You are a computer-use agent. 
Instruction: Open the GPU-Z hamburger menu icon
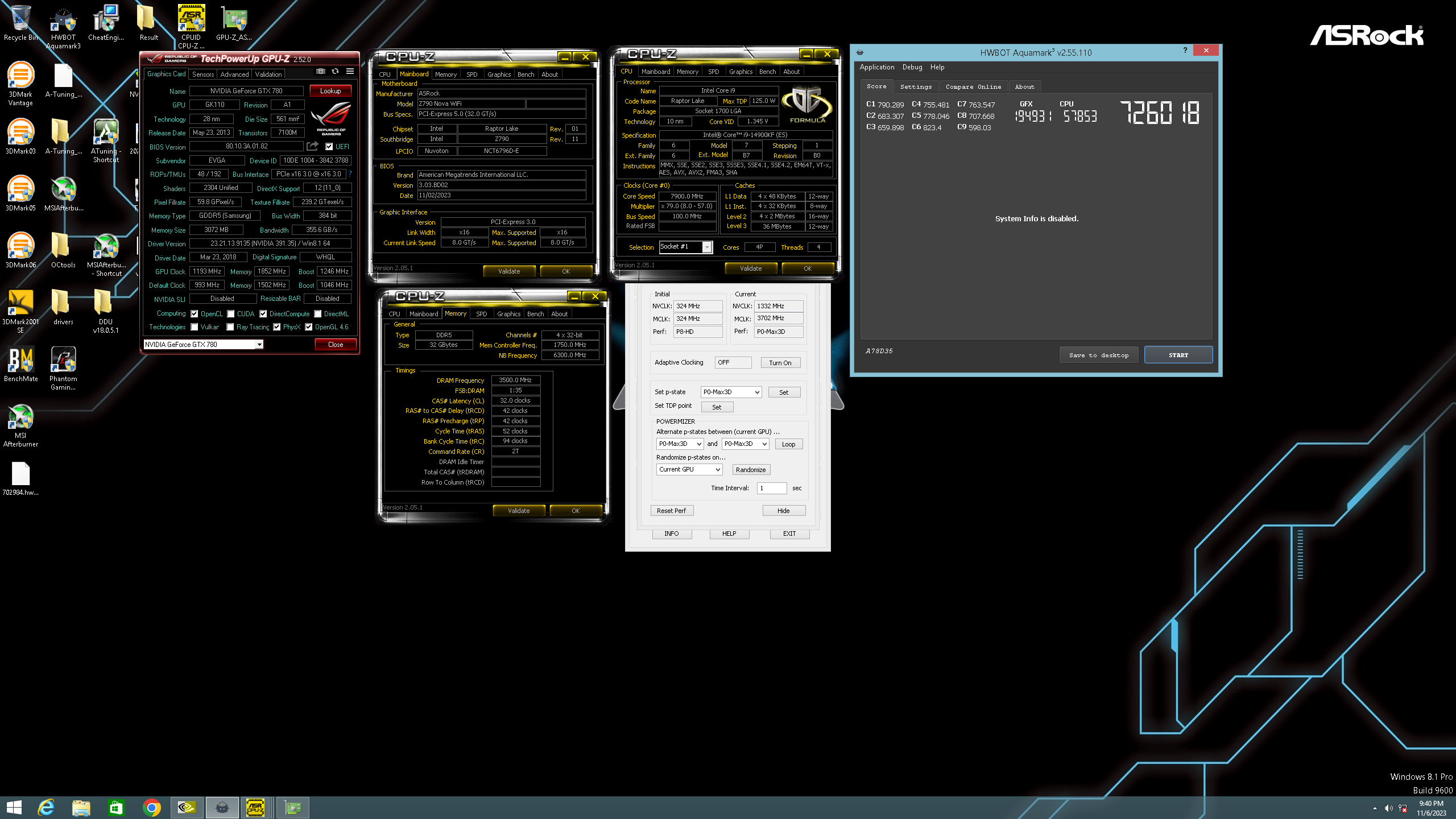[350, 72]
